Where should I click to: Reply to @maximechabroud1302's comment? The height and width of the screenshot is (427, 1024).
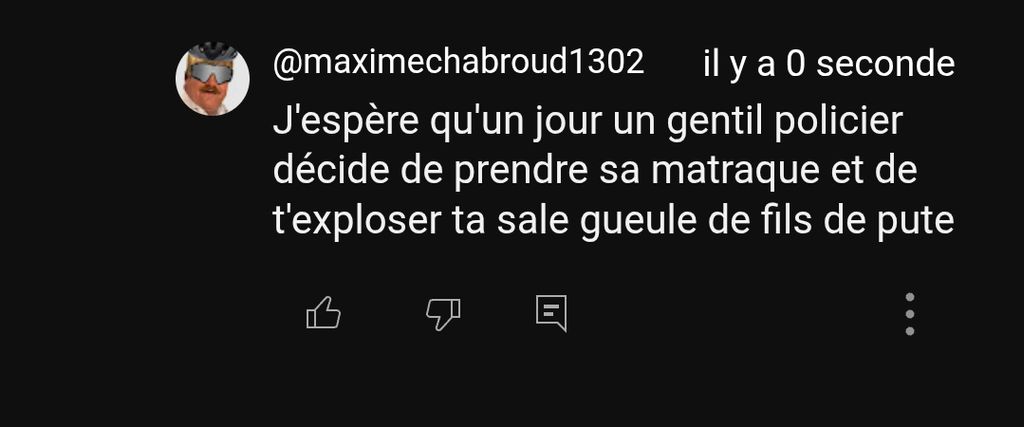click(551, 313)
